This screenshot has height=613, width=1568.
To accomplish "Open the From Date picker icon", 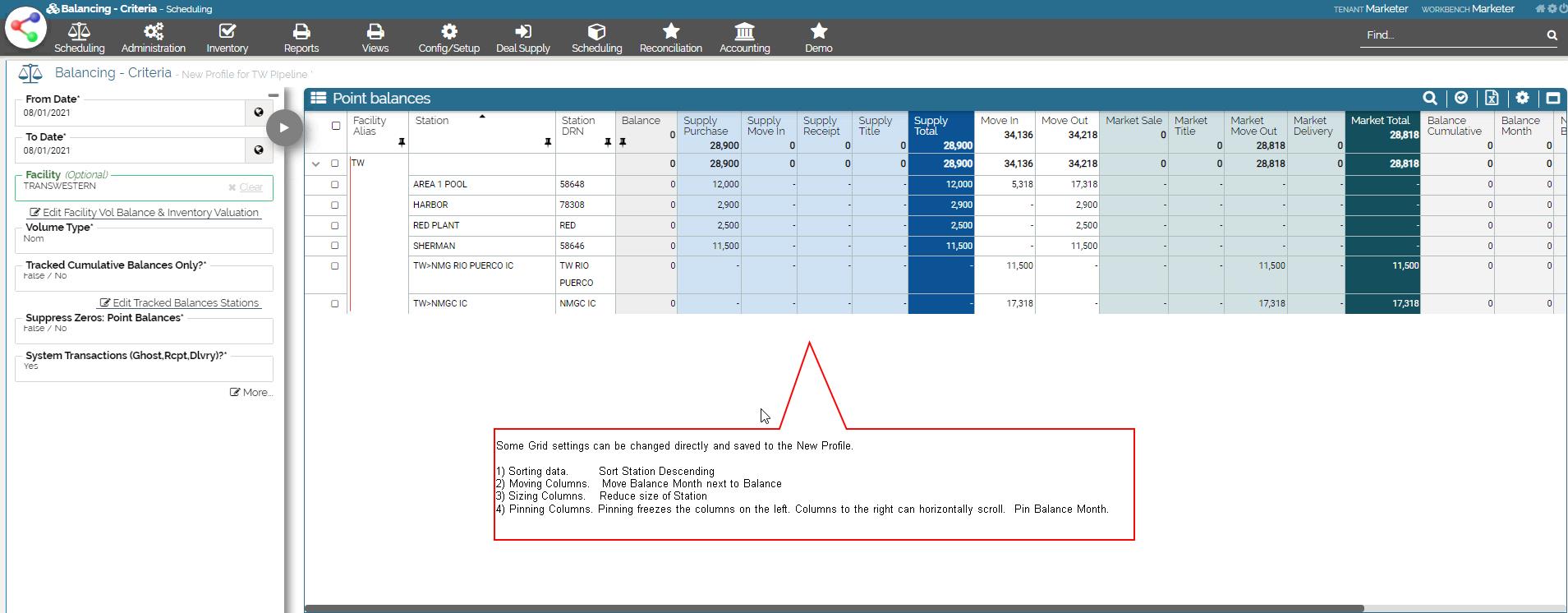I will coord(259,113).
